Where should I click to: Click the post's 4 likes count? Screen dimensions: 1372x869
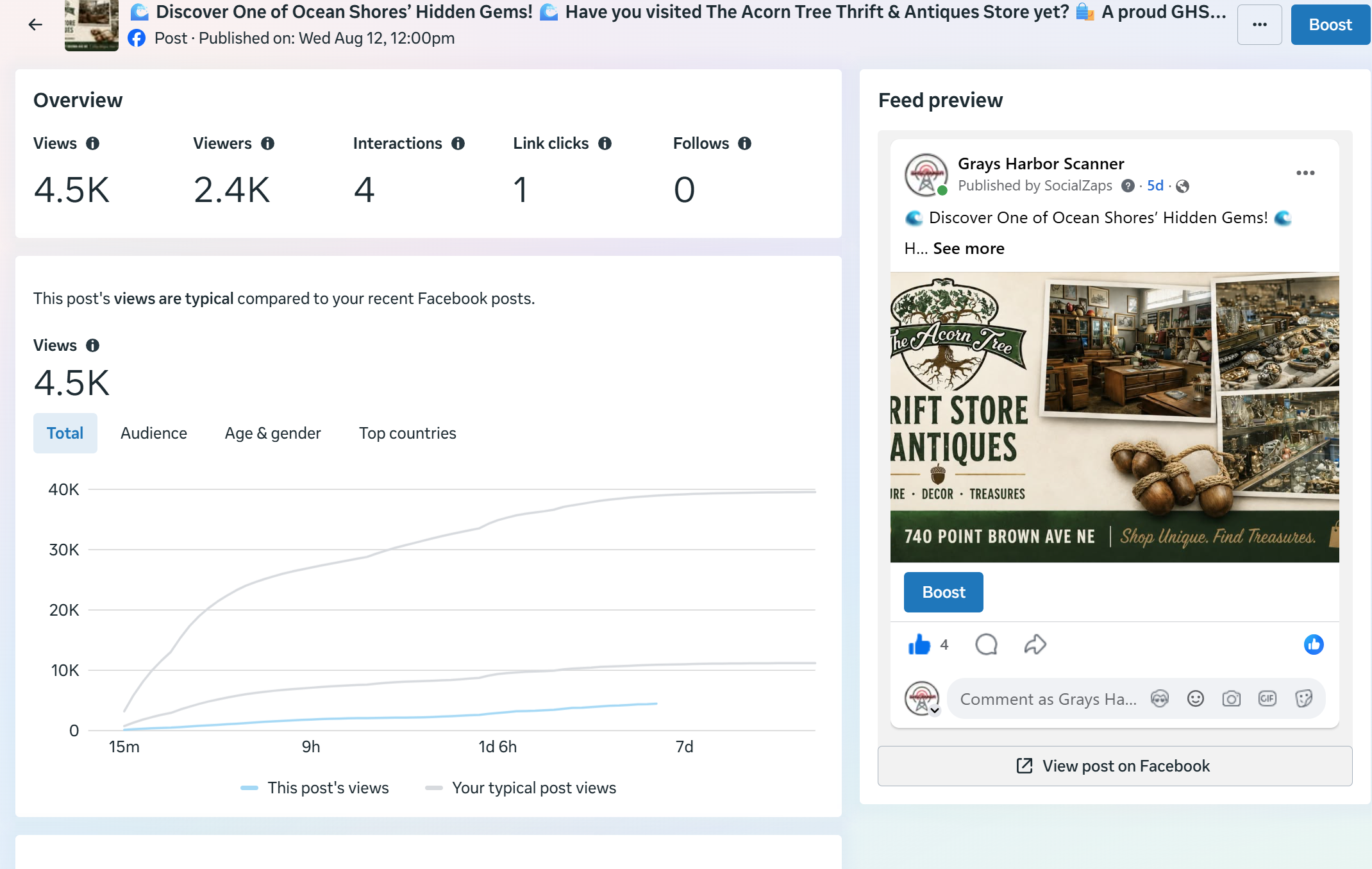(x=944, y=645)
